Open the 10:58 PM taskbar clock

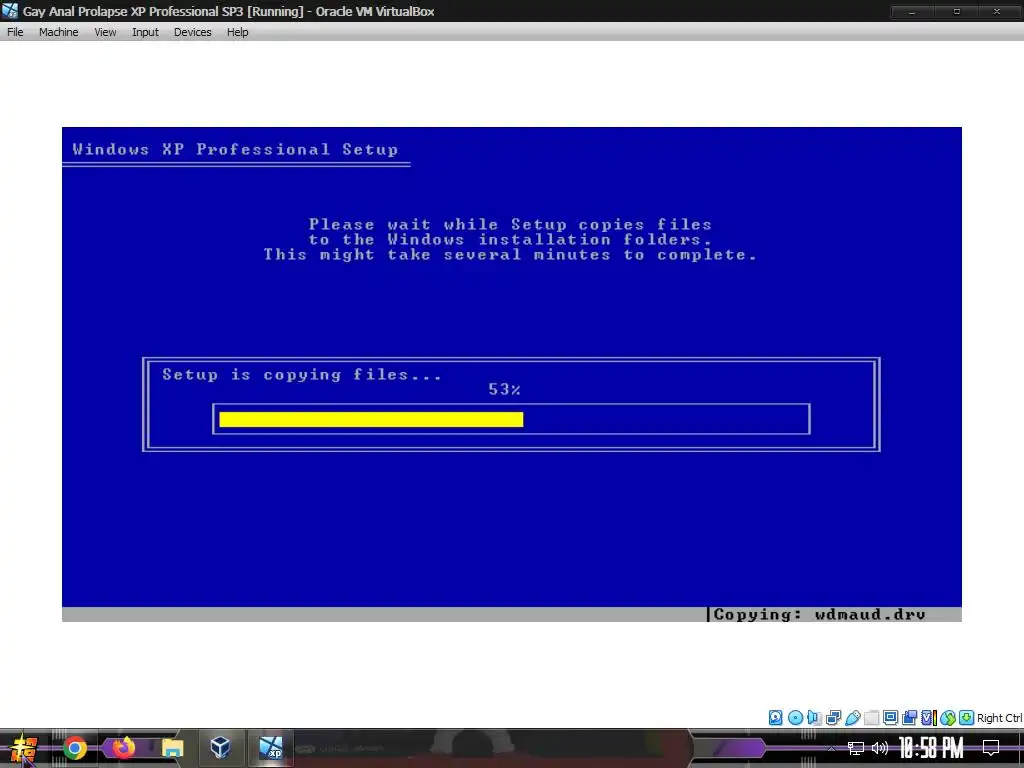[931, 748]
